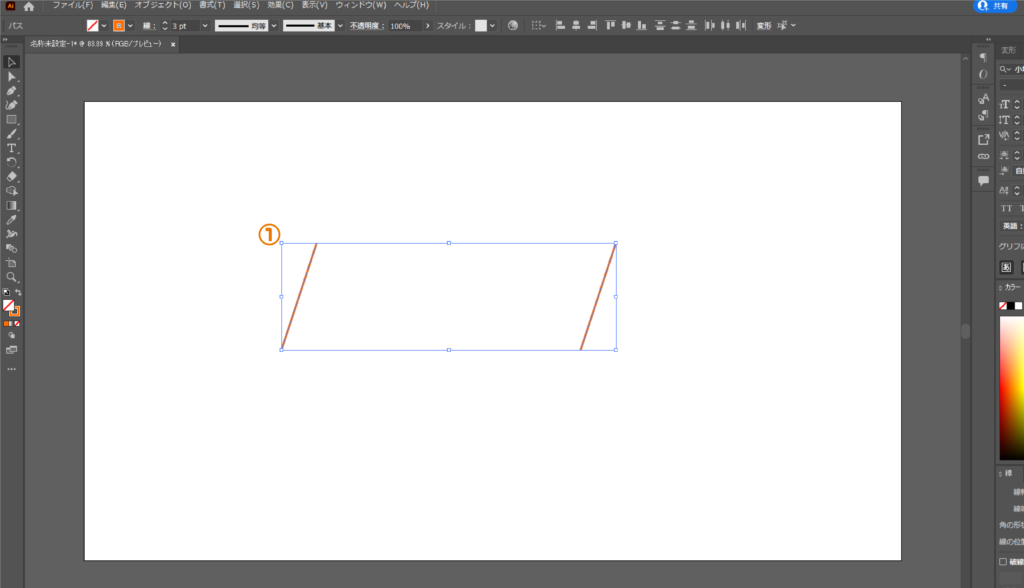Reset default fill and stroke
This screenshot has width=1024, height=588.
(7, 293)
